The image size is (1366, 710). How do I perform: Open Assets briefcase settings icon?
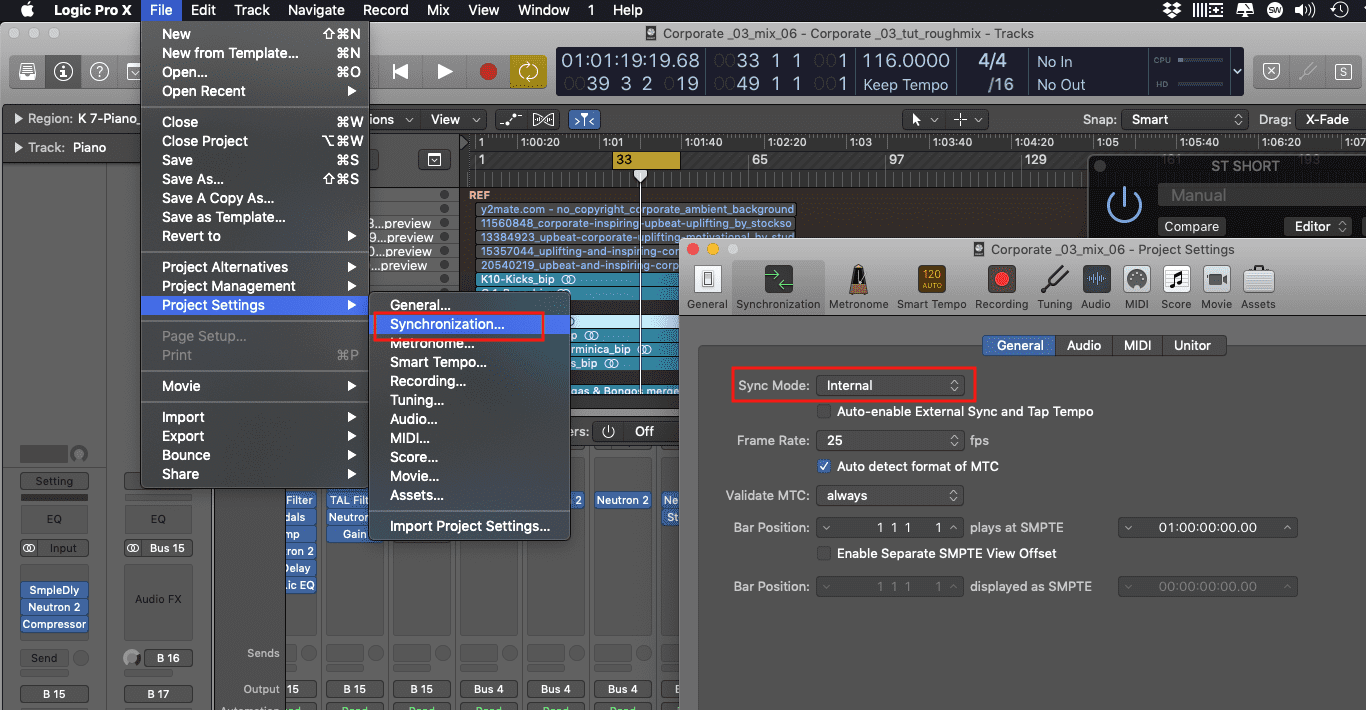click(1258, 286)
